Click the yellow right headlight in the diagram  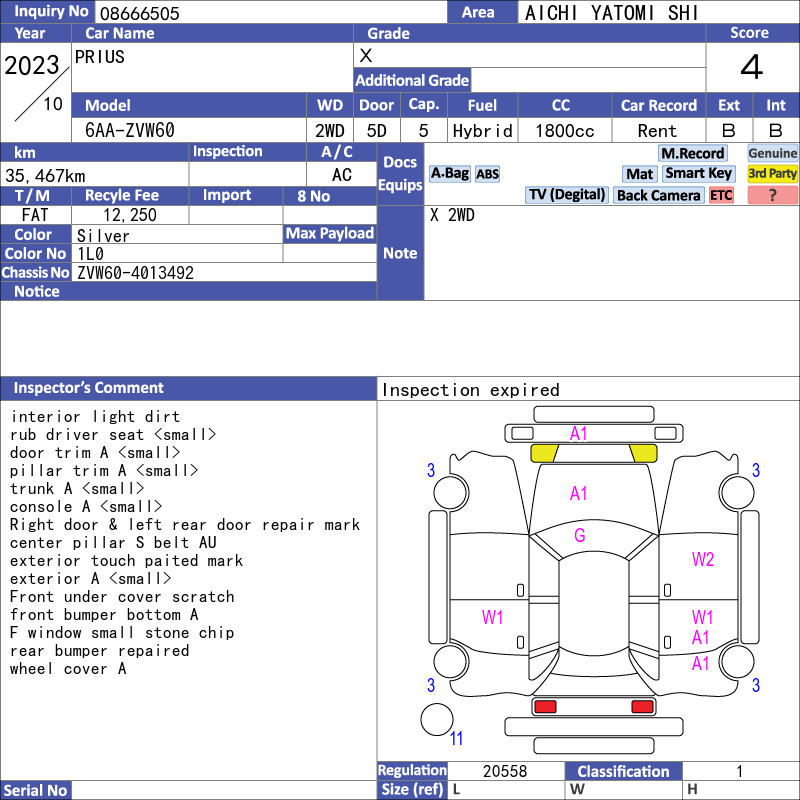point(643,453)
